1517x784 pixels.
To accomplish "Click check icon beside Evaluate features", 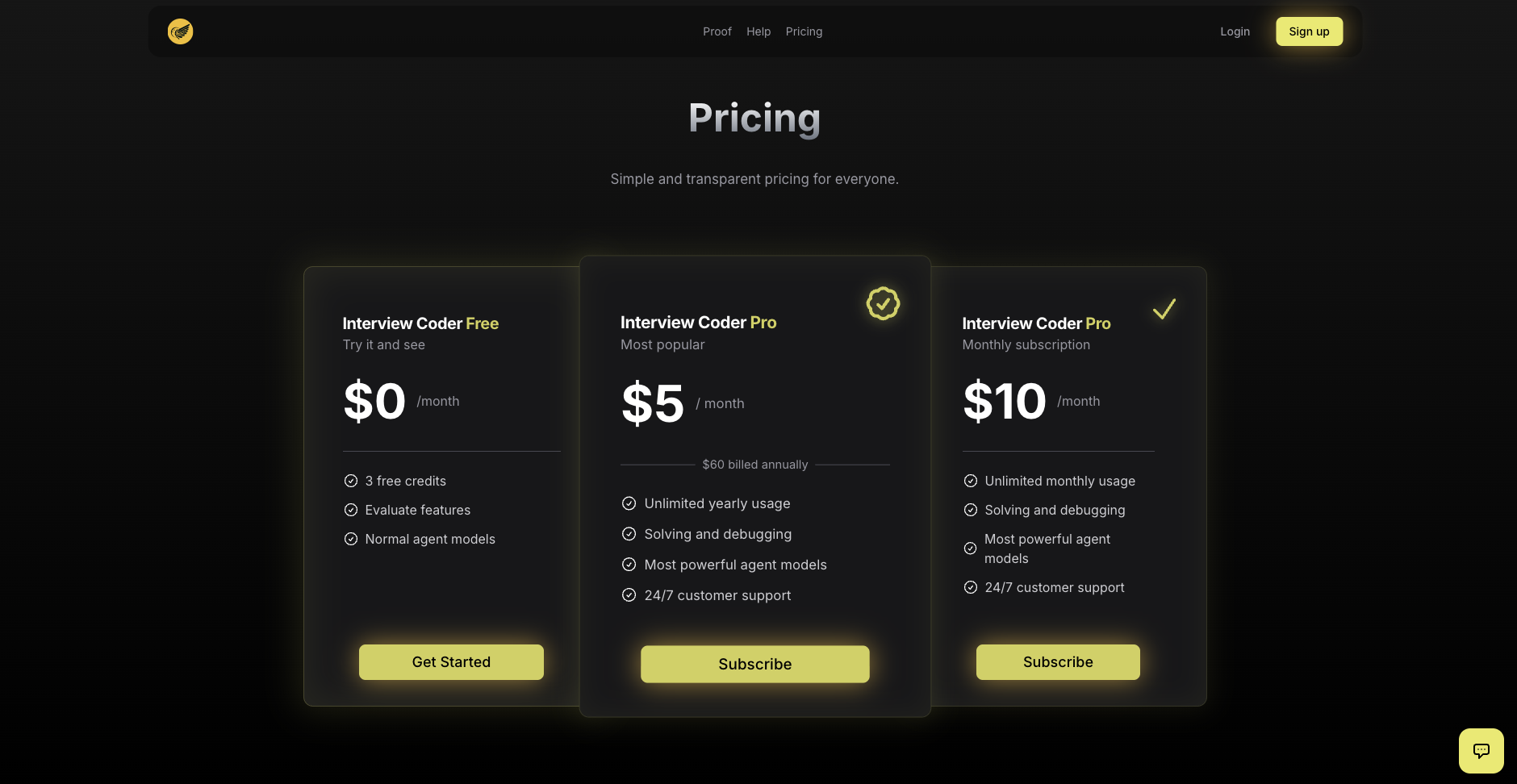I will tap(351, 510).
